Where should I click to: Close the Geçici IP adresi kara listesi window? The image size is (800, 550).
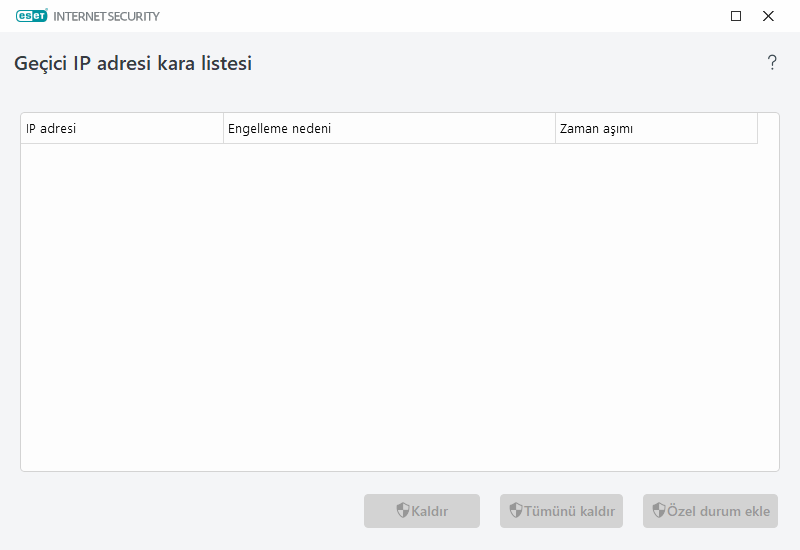pos(768,16)
